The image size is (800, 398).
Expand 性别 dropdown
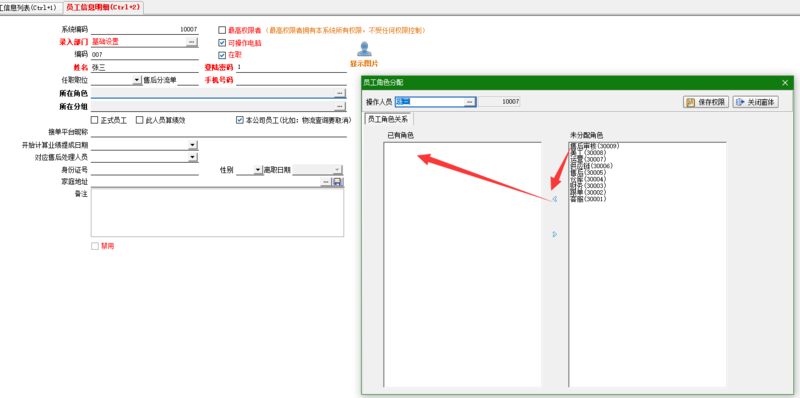coord(258,170)
